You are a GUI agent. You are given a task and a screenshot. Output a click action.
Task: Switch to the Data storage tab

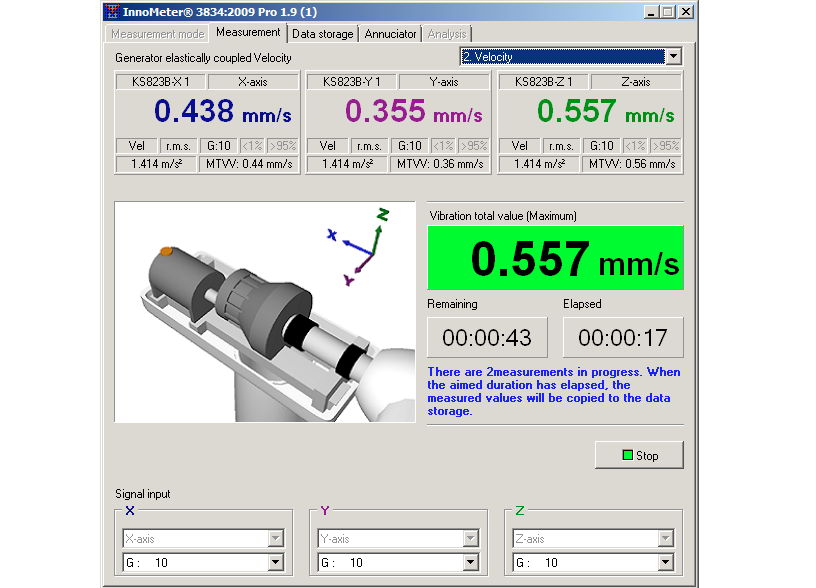click(323, 33)
